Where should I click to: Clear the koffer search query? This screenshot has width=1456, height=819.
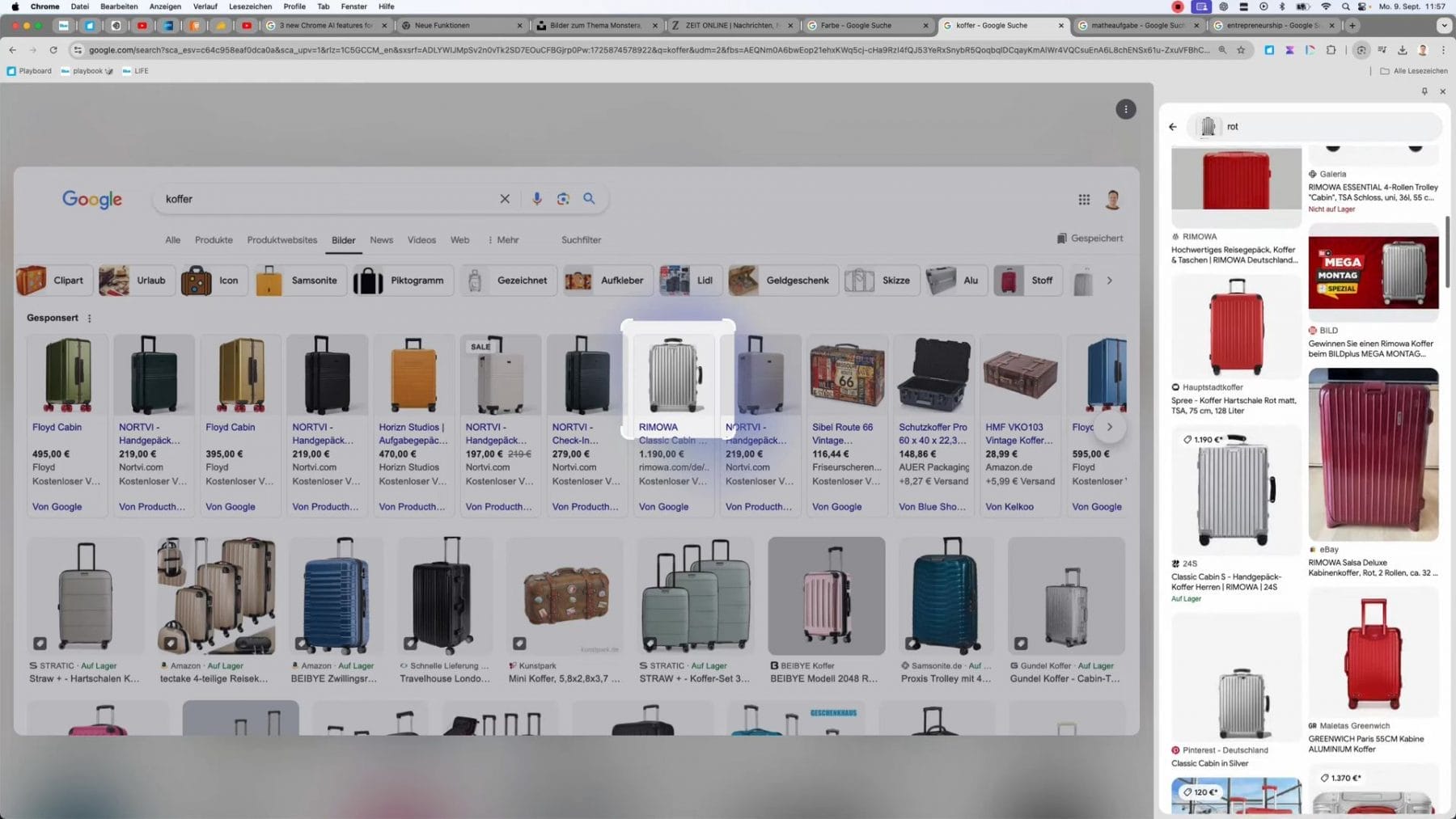coord(505,199)
